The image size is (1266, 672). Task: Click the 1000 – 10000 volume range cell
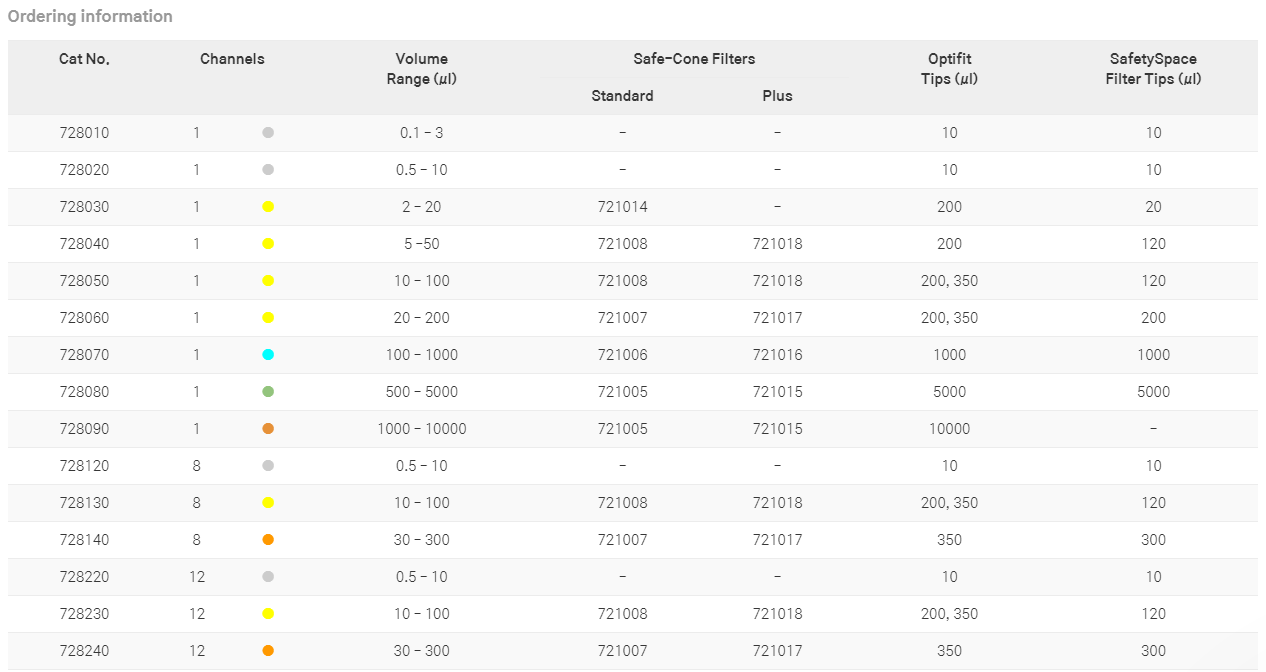[x=422, y=428]
